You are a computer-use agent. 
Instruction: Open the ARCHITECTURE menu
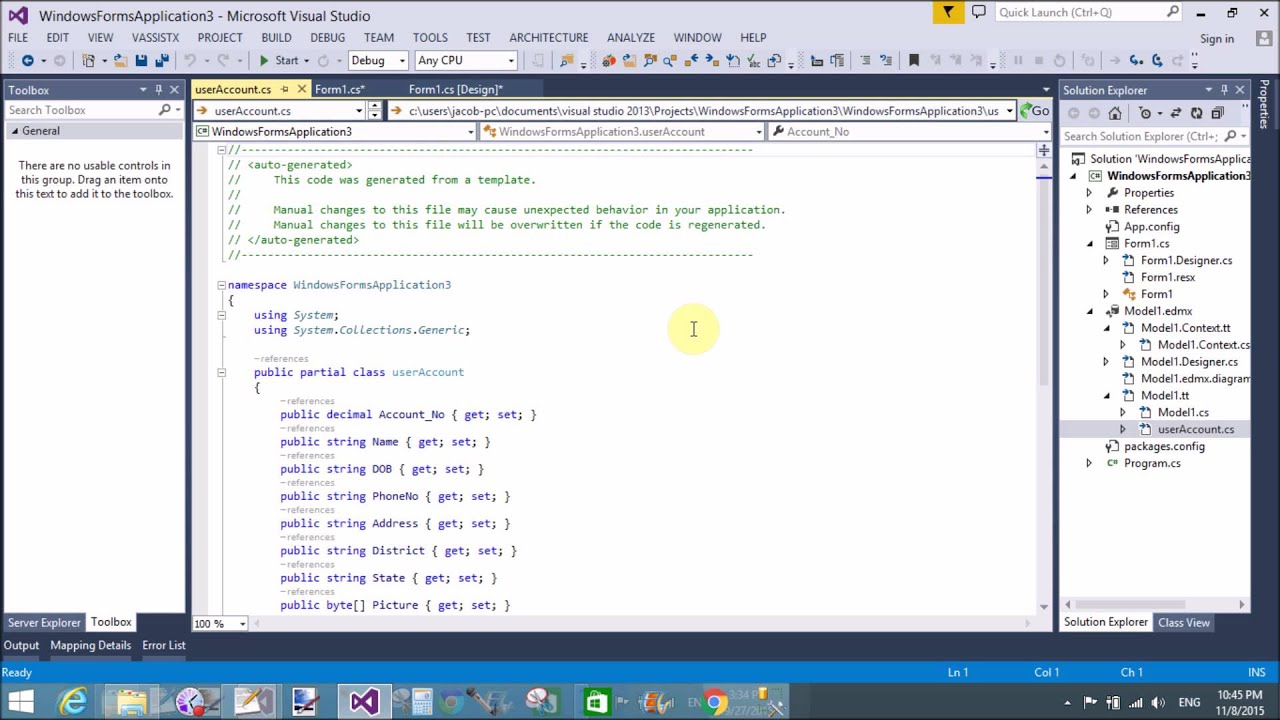coord(548,37)
